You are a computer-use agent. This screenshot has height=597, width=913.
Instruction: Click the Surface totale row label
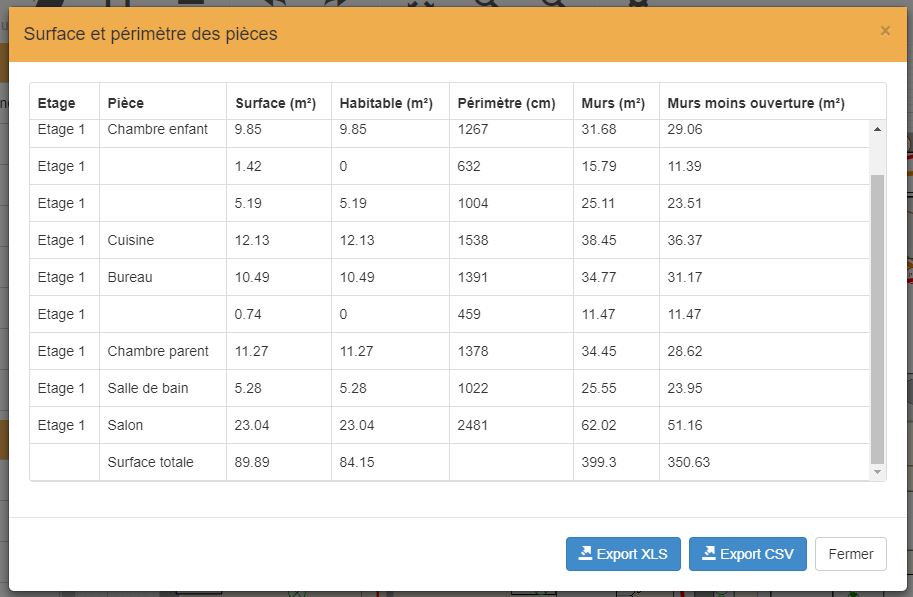[150, 462]
